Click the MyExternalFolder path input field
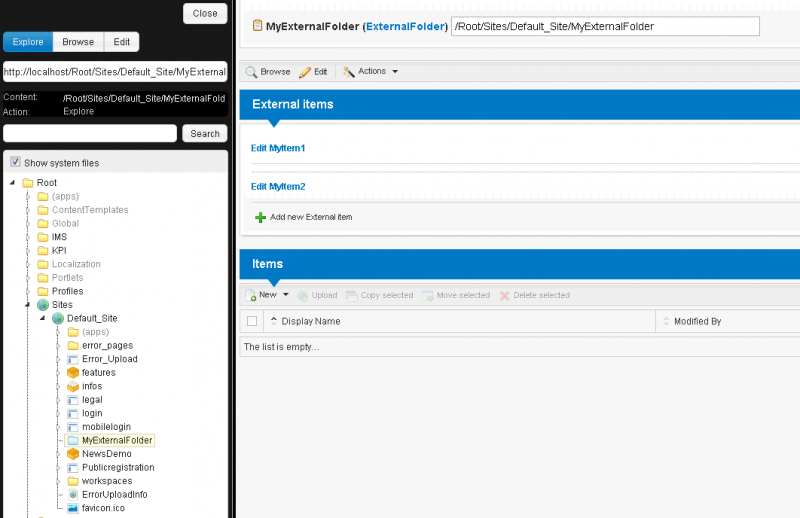800x518 pixels. coord(605,27)
